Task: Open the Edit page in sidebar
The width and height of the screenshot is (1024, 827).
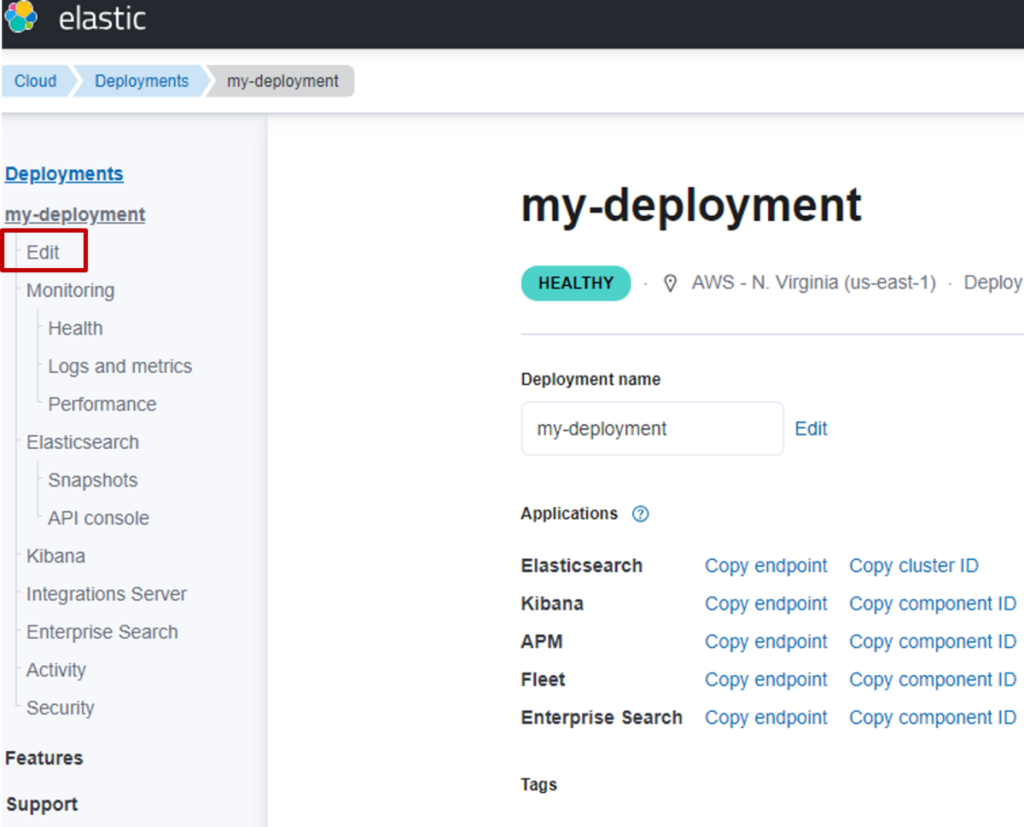Action: click(x=43, y=253)
